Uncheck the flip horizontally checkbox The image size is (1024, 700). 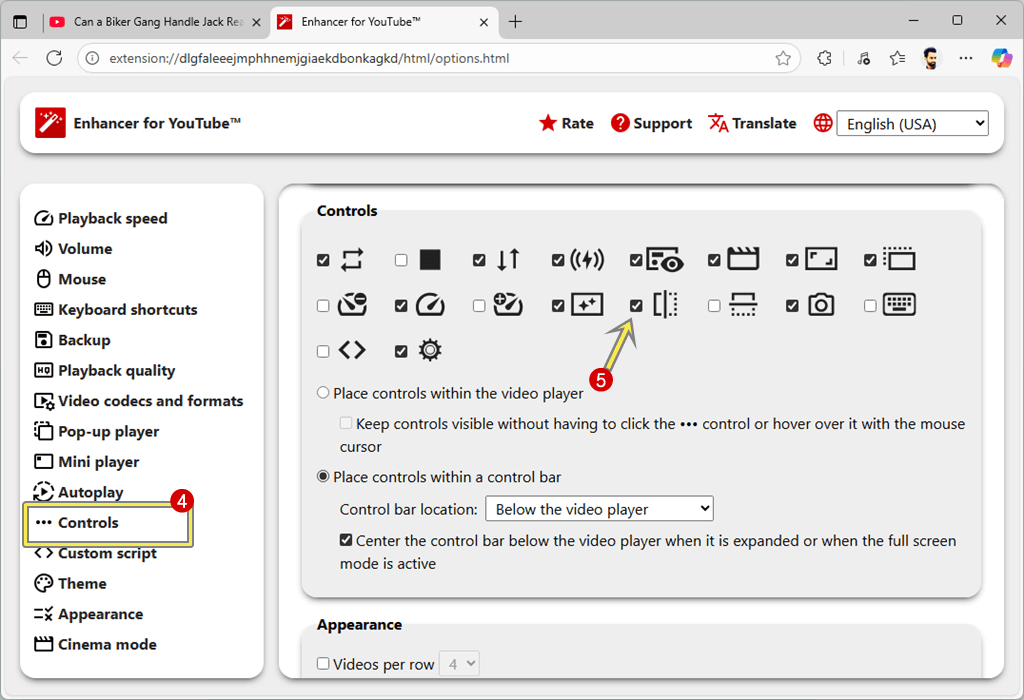coord(636,306)
